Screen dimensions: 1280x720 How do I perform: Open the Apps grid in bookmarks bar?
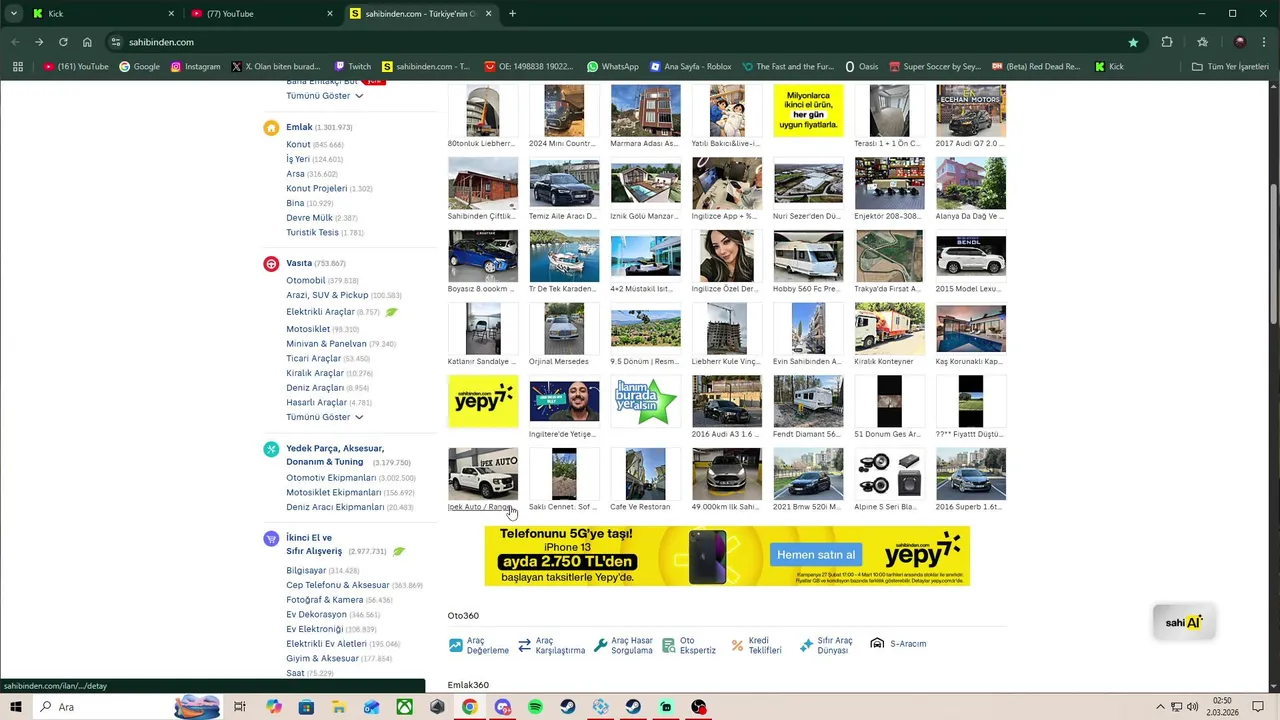pos(17,67)
